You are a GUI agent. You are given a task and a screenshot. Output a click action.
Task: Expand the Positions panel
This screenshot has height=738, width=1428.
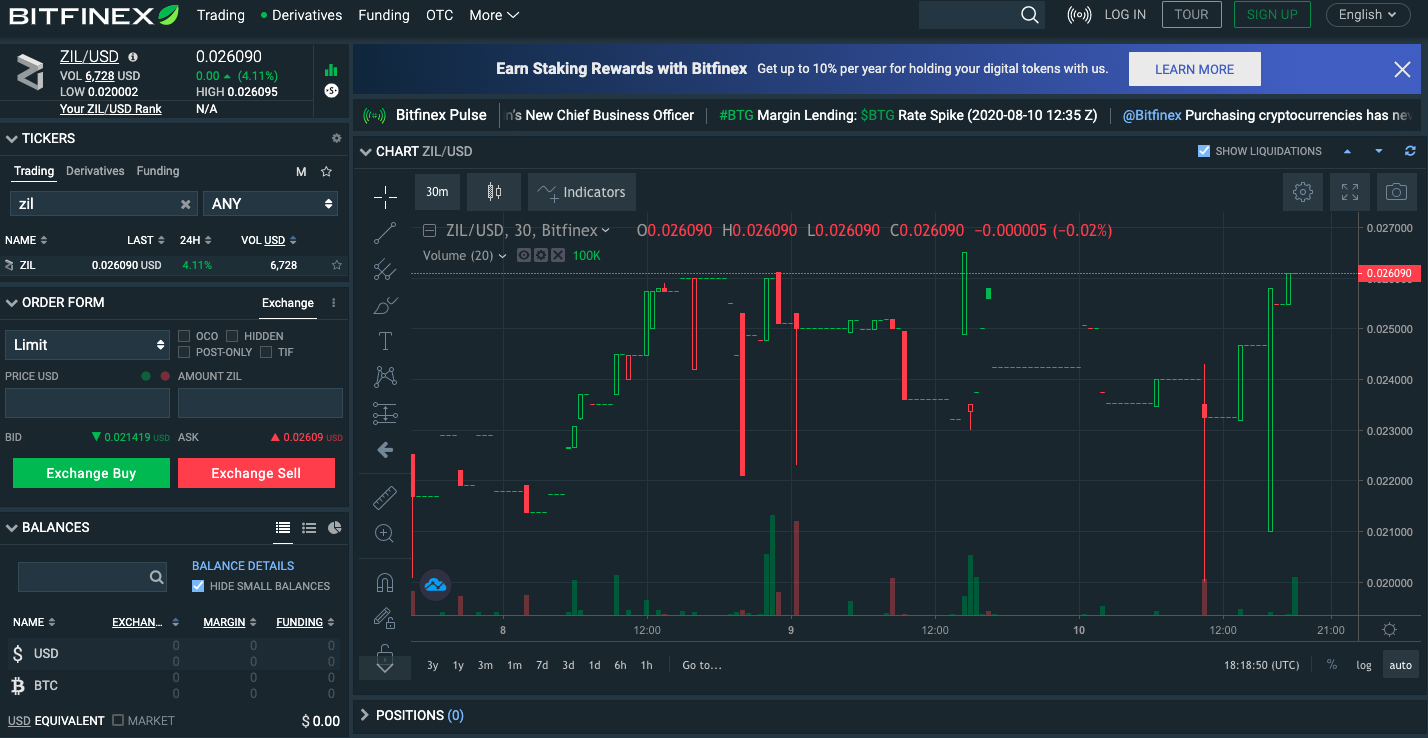coord(365,716)
